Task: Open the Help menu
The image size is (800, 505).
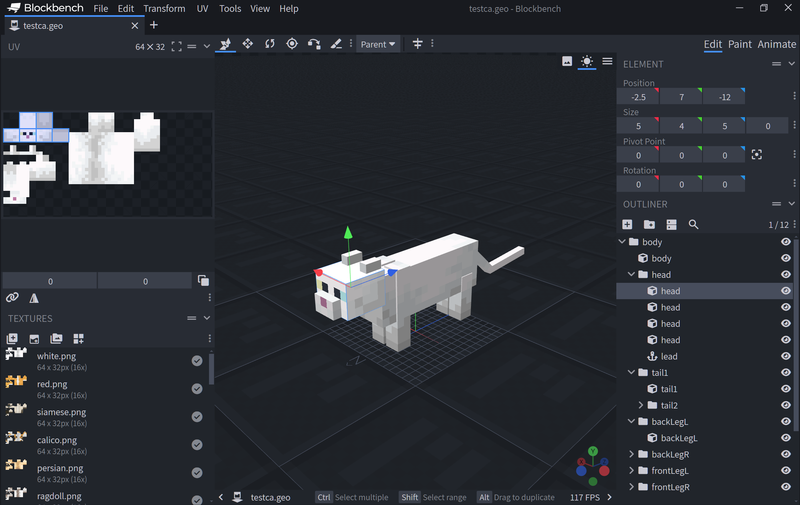Action: click(x=289, y=9)
